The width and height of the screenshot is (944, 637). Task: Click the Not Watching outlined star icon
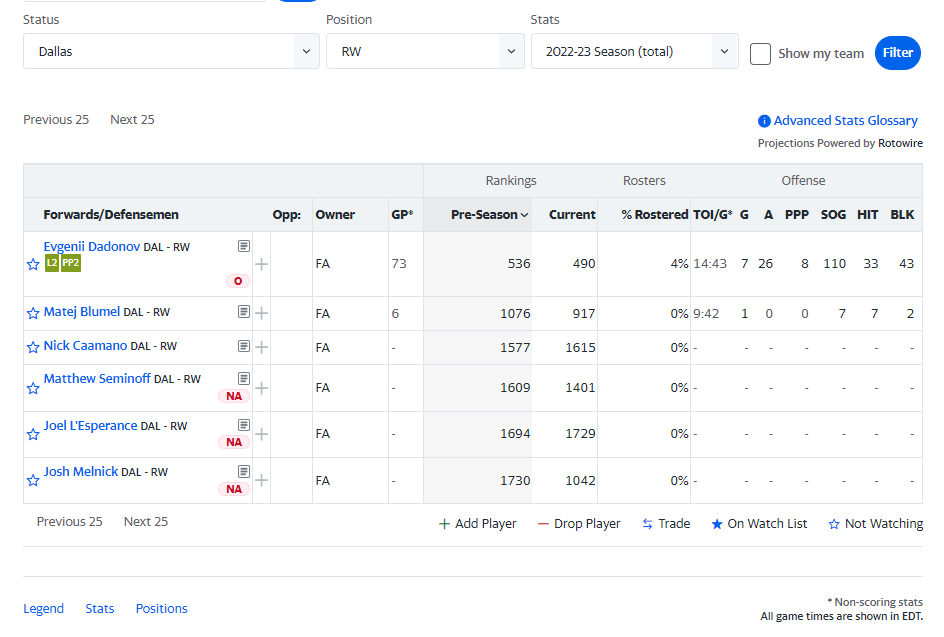coord(834,524)
